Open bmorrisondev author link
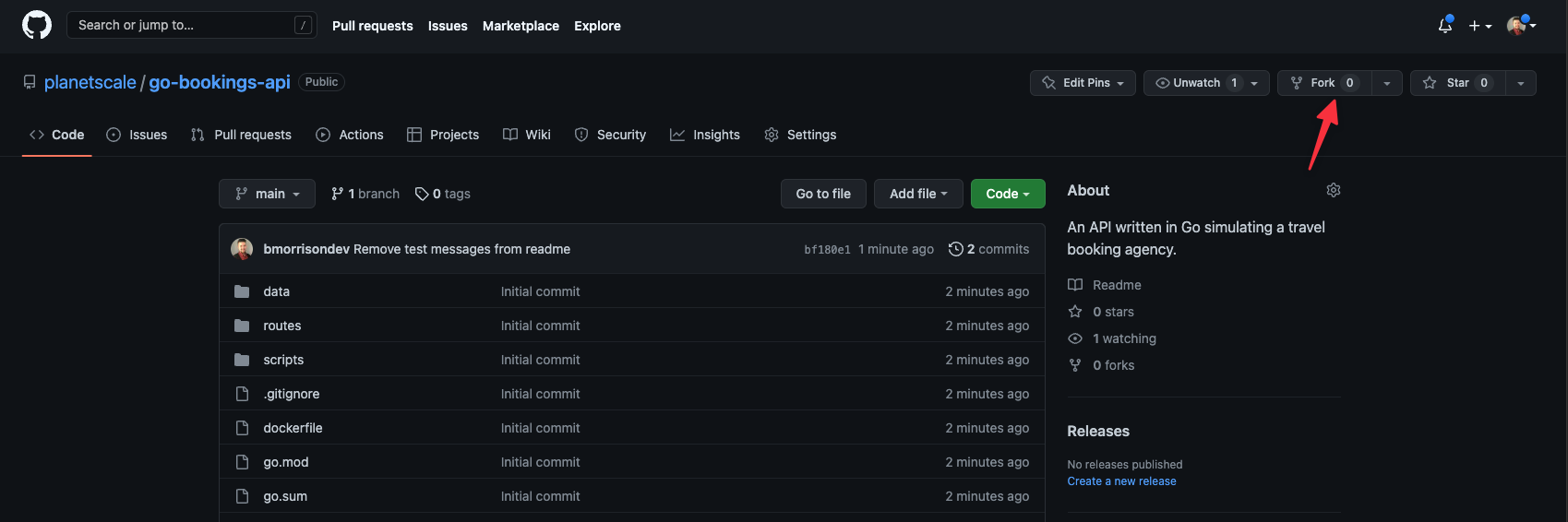The width and height of the screenshot is (1568, 522). pos(306,249)
